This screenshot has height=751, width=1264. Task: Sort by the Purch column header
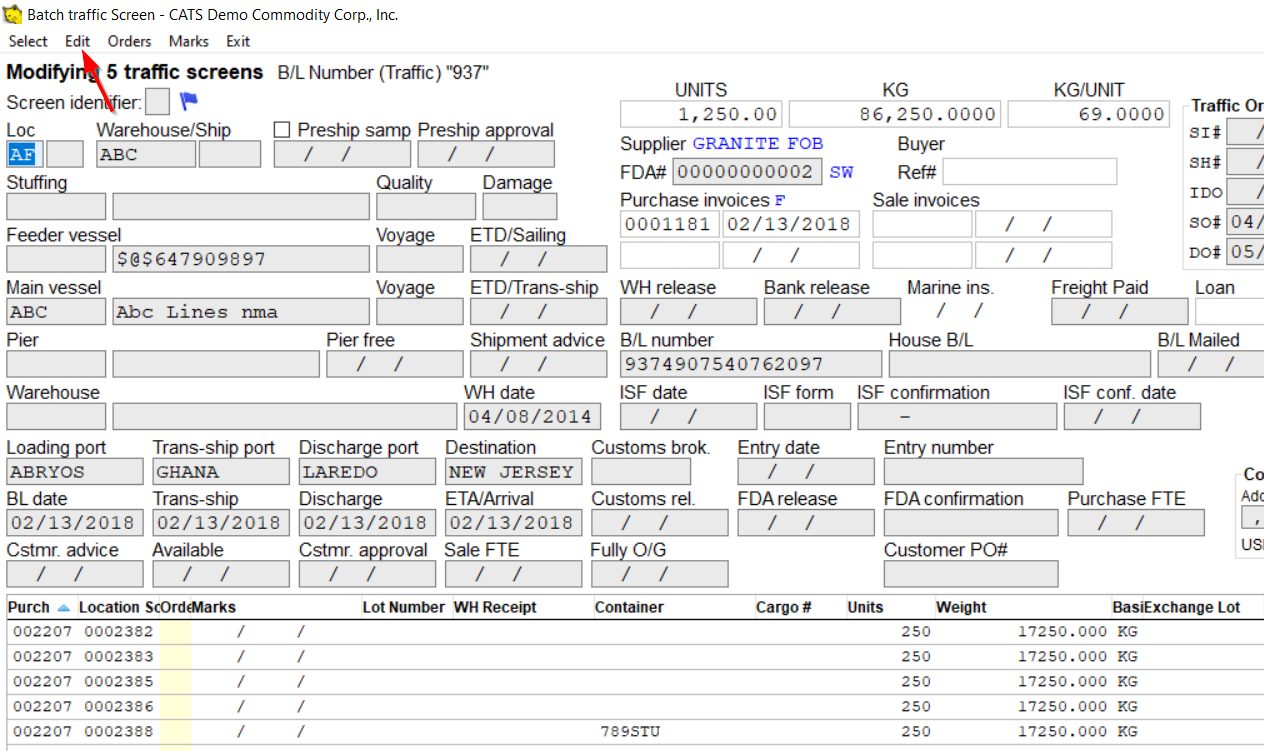(x=40, y=607)
